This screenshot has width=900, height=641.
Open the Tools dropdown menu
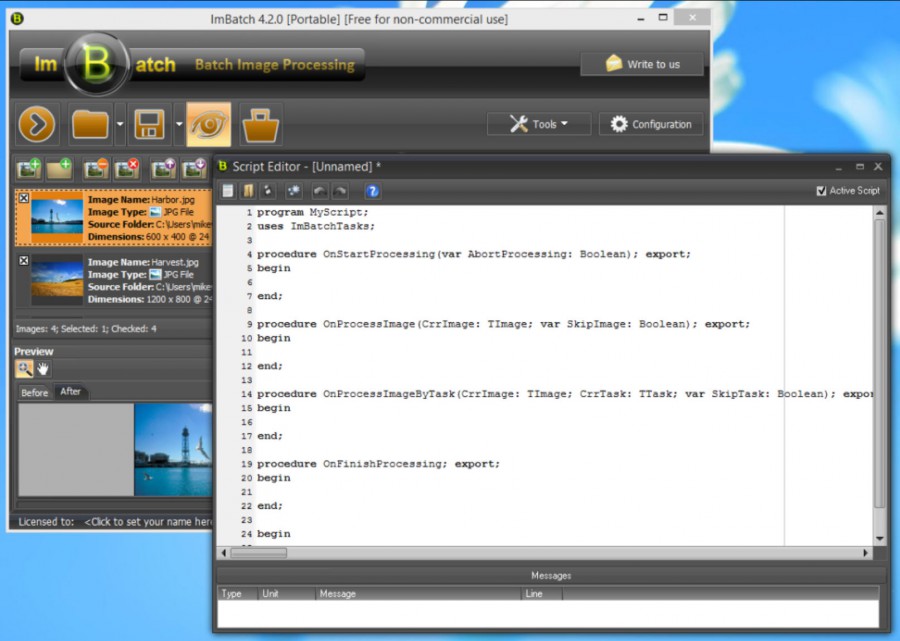tap(539, 124)
